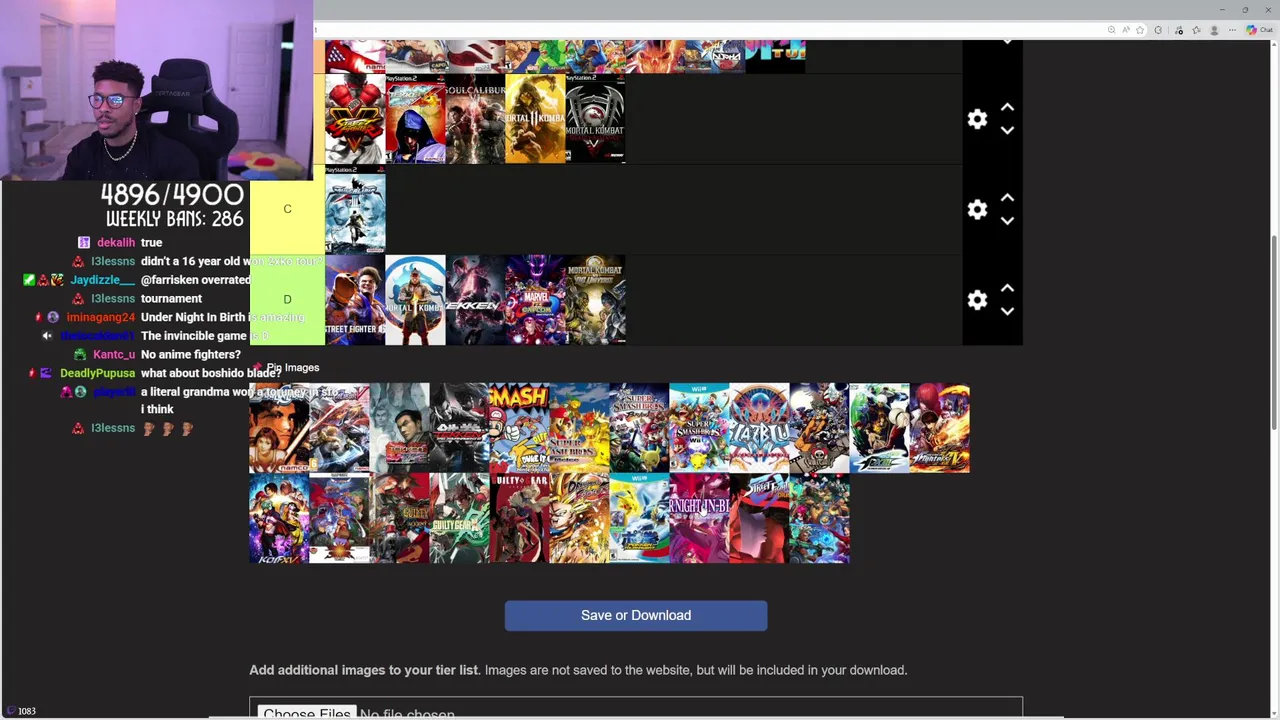
Task: Open the browser three-dot menu
Action: tap(1234, 30)
